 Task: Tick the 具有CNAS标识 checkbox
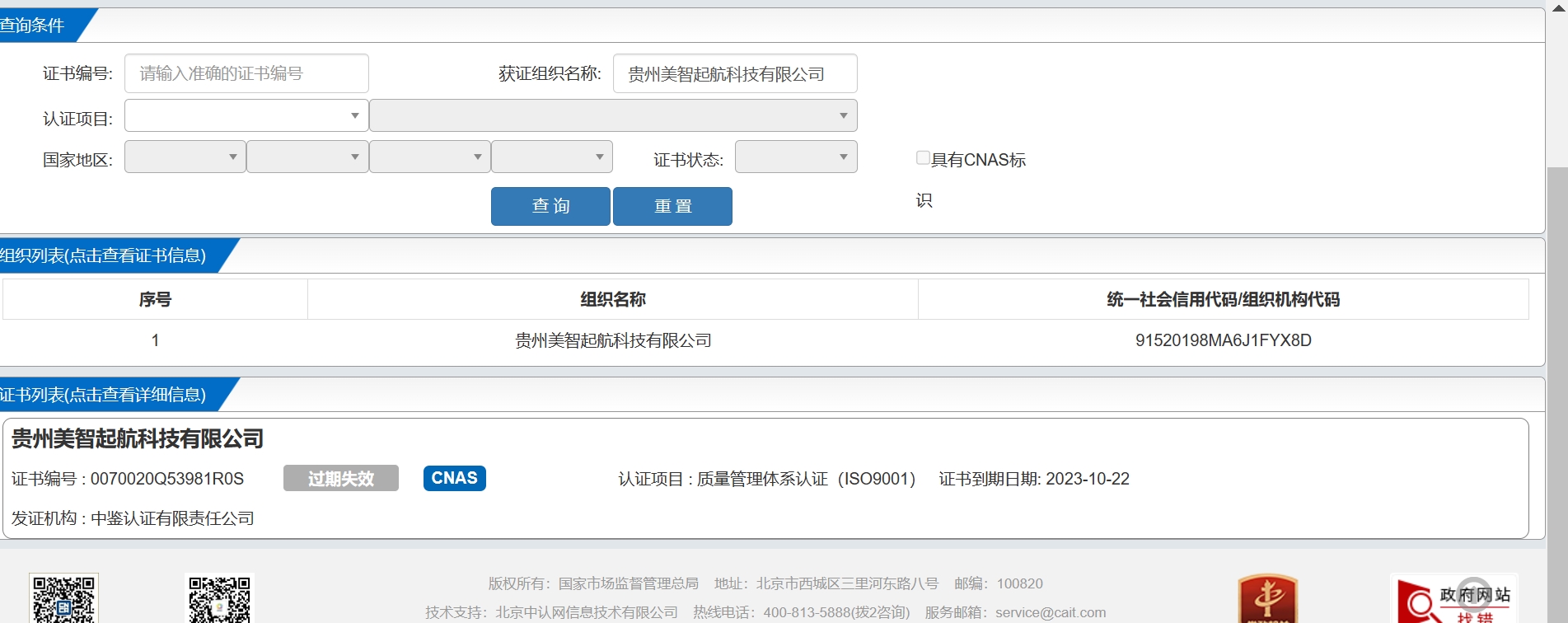click(923, 157)
